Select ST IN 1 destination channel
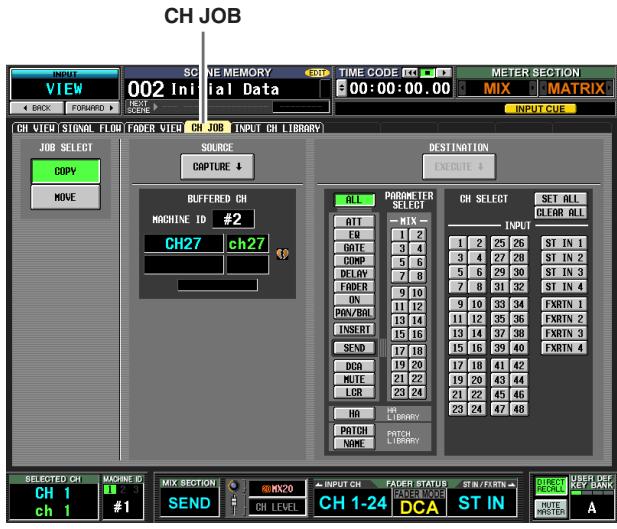The width and height of the screenshot is (617, 529). [564, 243]
